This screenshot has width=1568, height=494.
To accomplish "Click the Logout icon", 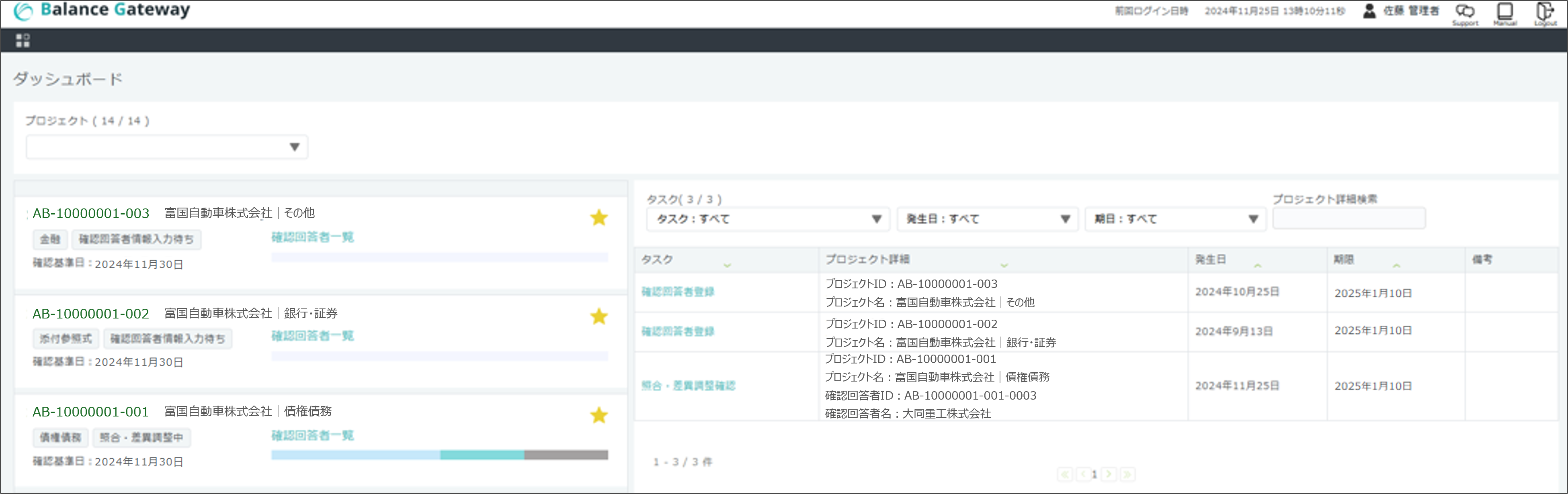I will [1544, 12].
